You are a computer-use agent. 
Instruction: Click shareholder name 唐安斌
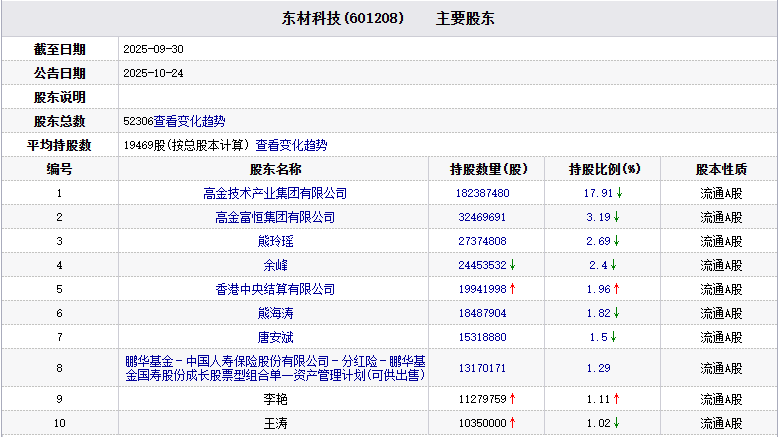point(275,337)
